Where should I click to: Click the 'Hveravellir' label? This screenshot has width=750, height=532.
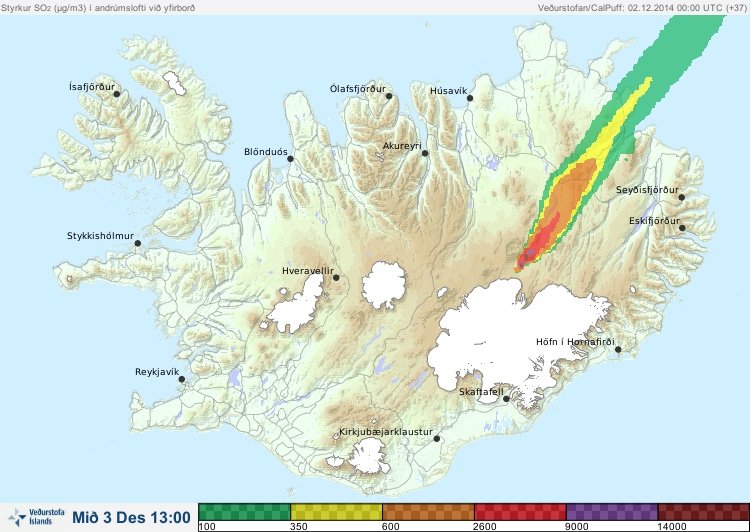[x=308, y=271]
